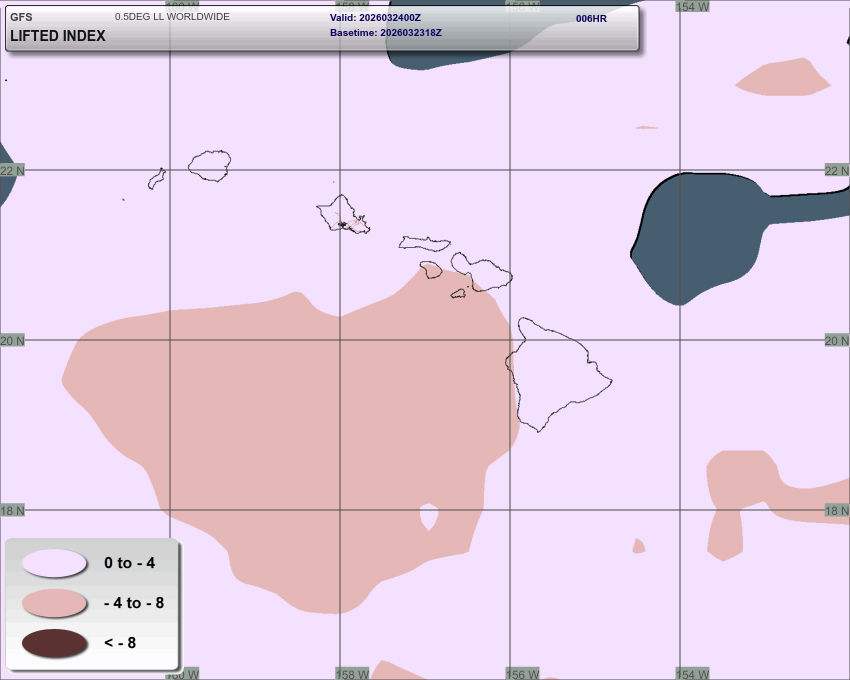Viewport: 850px width, 680px height.
Task: Click the left 20 N latitude label
Action: pyautogui.click(x=12, y=340)
